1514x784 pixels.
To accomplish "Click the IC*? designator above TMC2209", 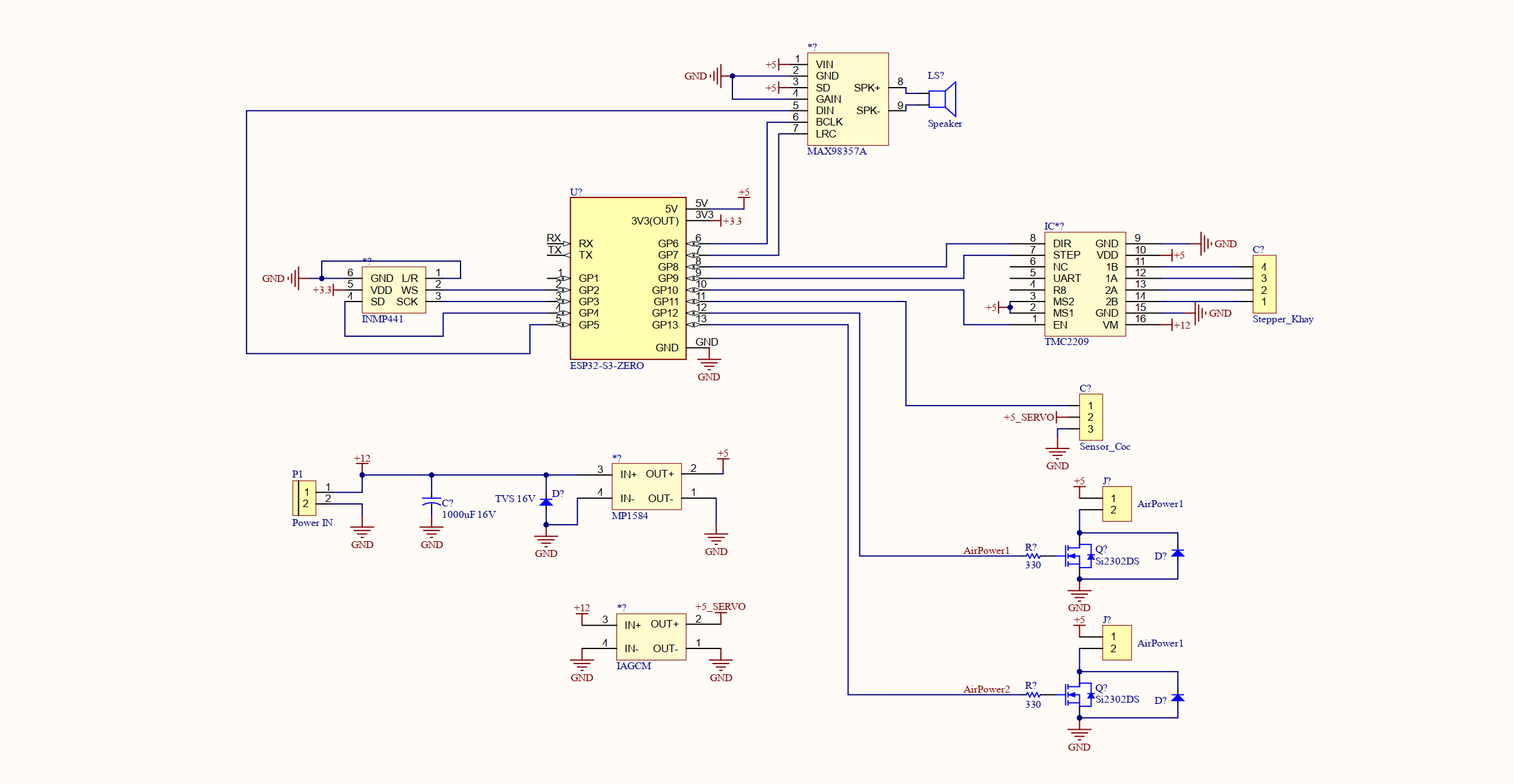I will click(x=1053, y=226).
